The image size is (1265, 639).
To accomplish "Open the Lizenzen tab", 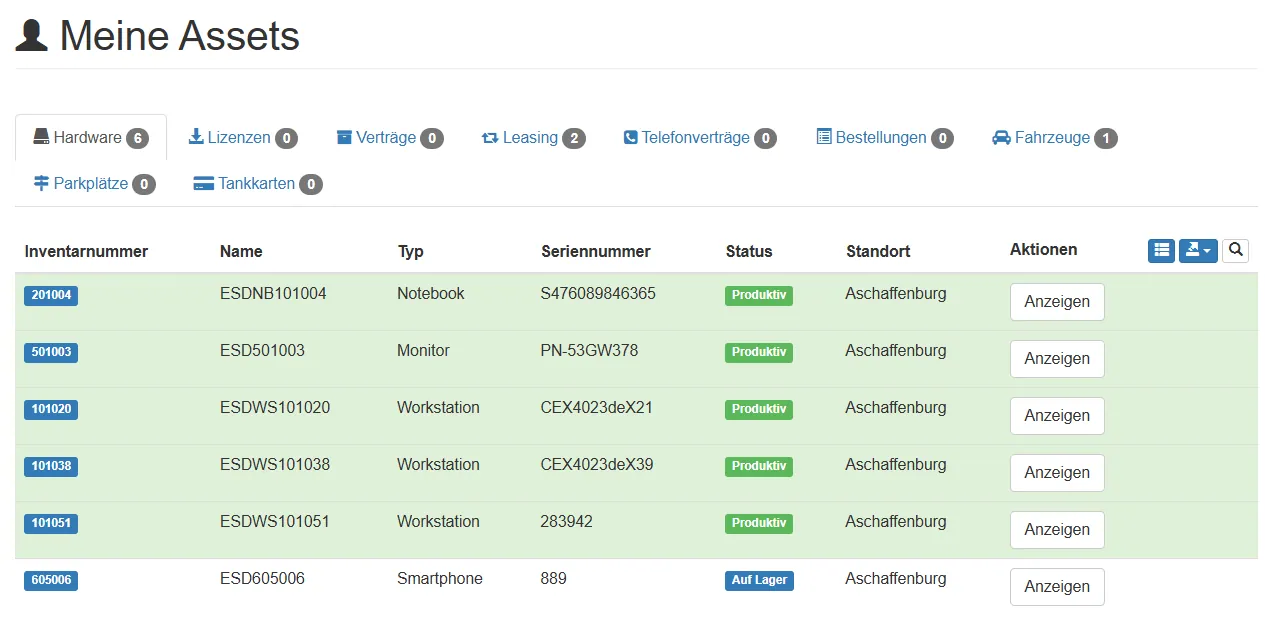I will [242, 138].
